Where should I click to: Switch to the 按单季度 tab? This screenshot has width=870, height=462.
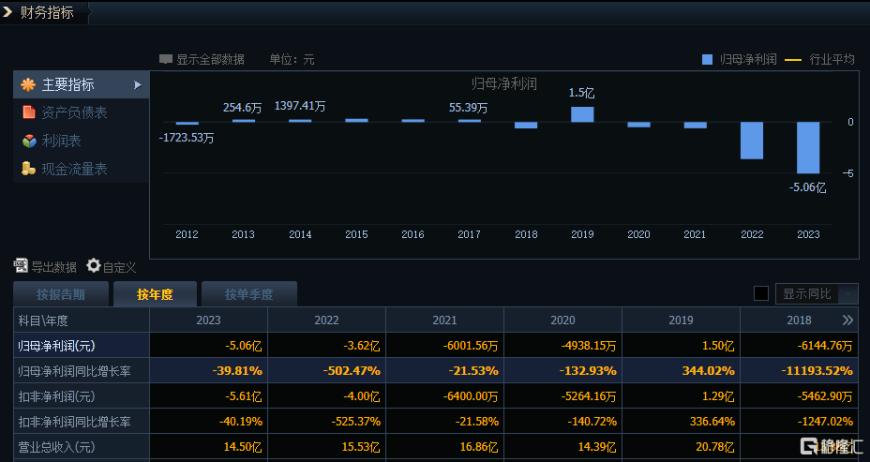tap(249, 294)
